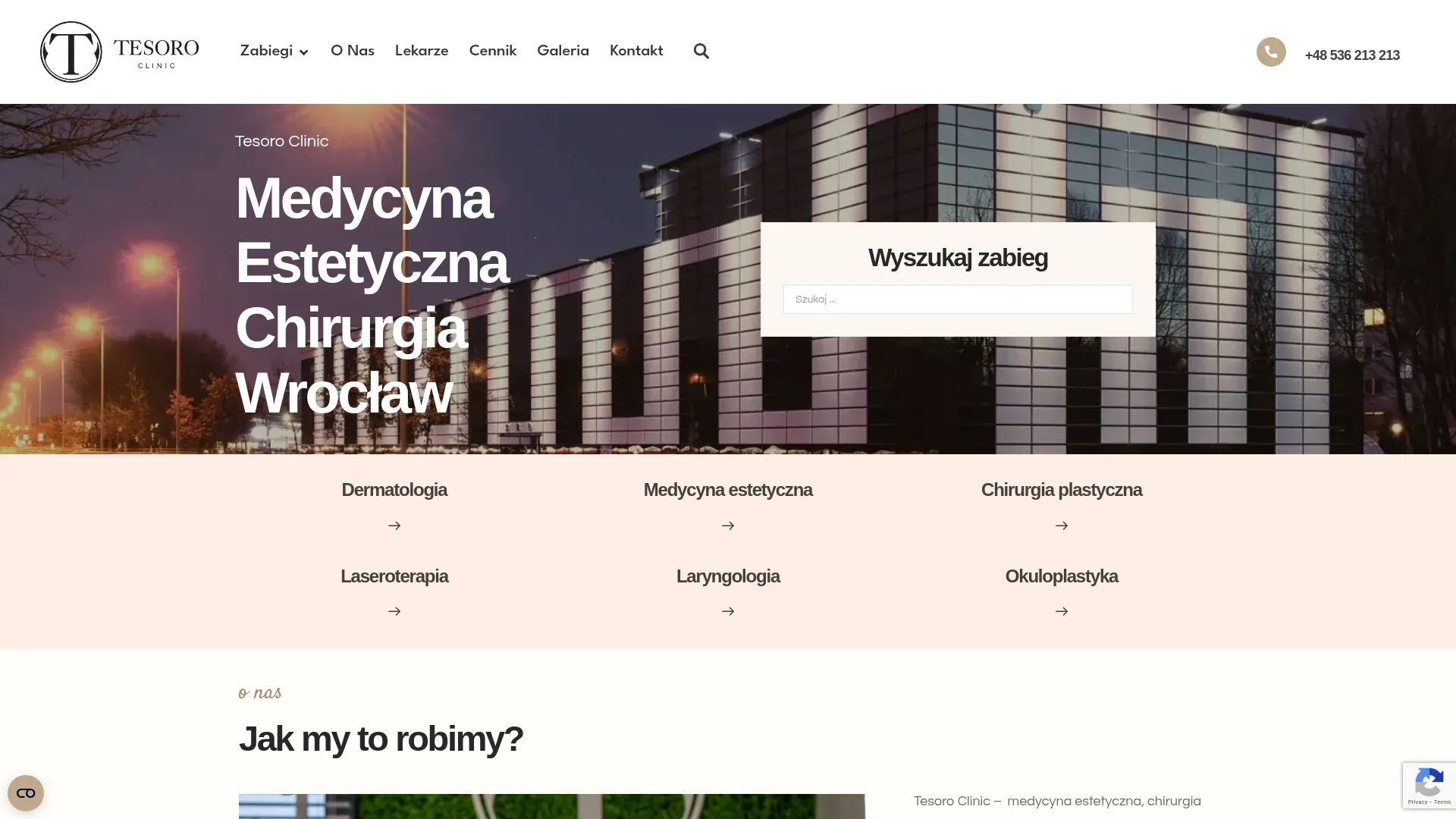Open the Galeria page
The width and height of the screenshot is (1456, 819).
(562, 51)
